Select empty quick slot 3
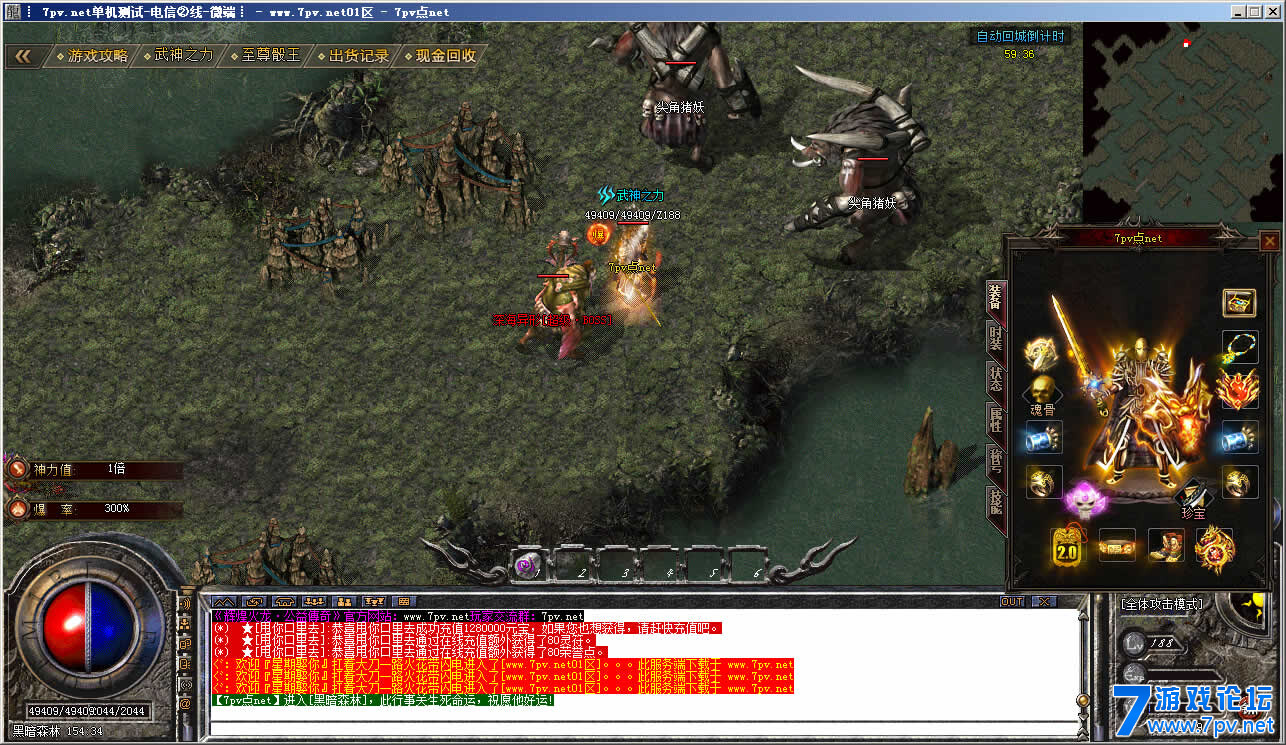This screenshot has height=745, width=1286. coord(618,565)
